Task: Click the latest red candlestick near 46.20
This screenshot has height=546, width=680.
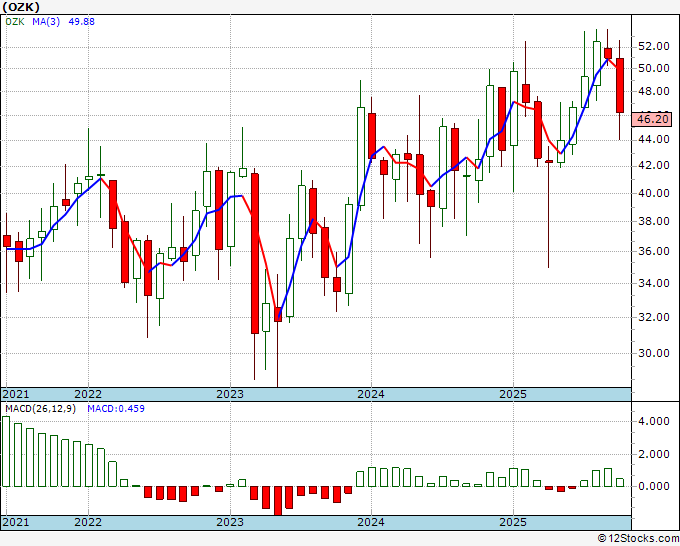Action: (x=620, y=85)
